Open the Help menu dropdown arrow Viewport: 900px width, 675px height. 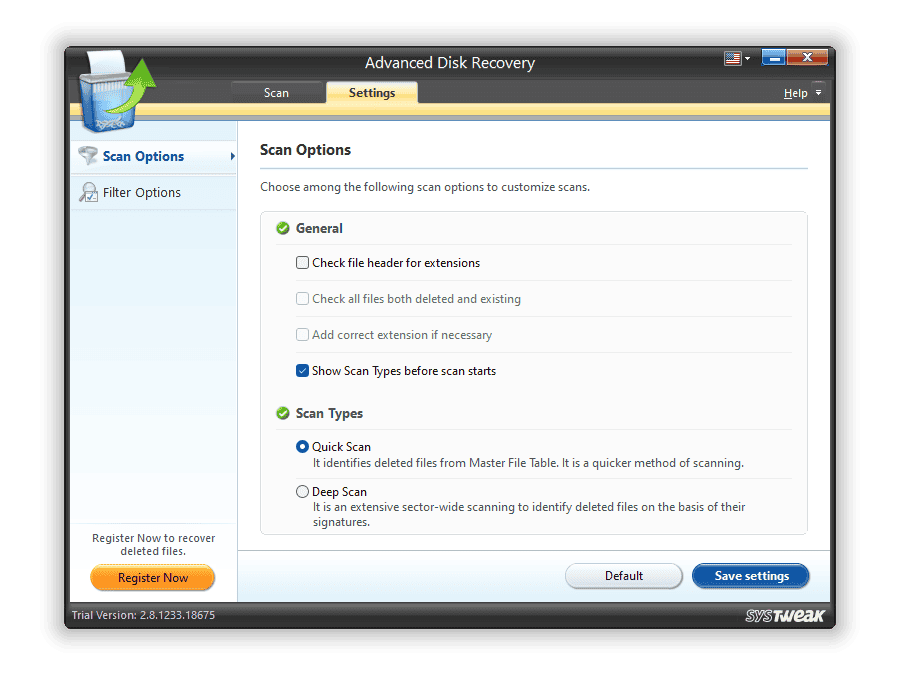(x=818, y=92)
